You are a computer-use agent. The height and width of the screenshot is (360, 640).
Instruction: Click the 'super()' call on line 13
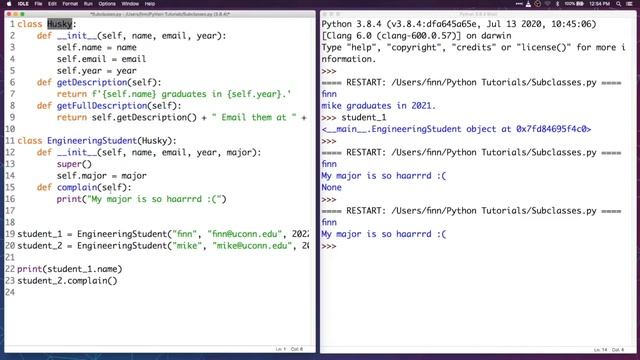[x=74, y=164]
